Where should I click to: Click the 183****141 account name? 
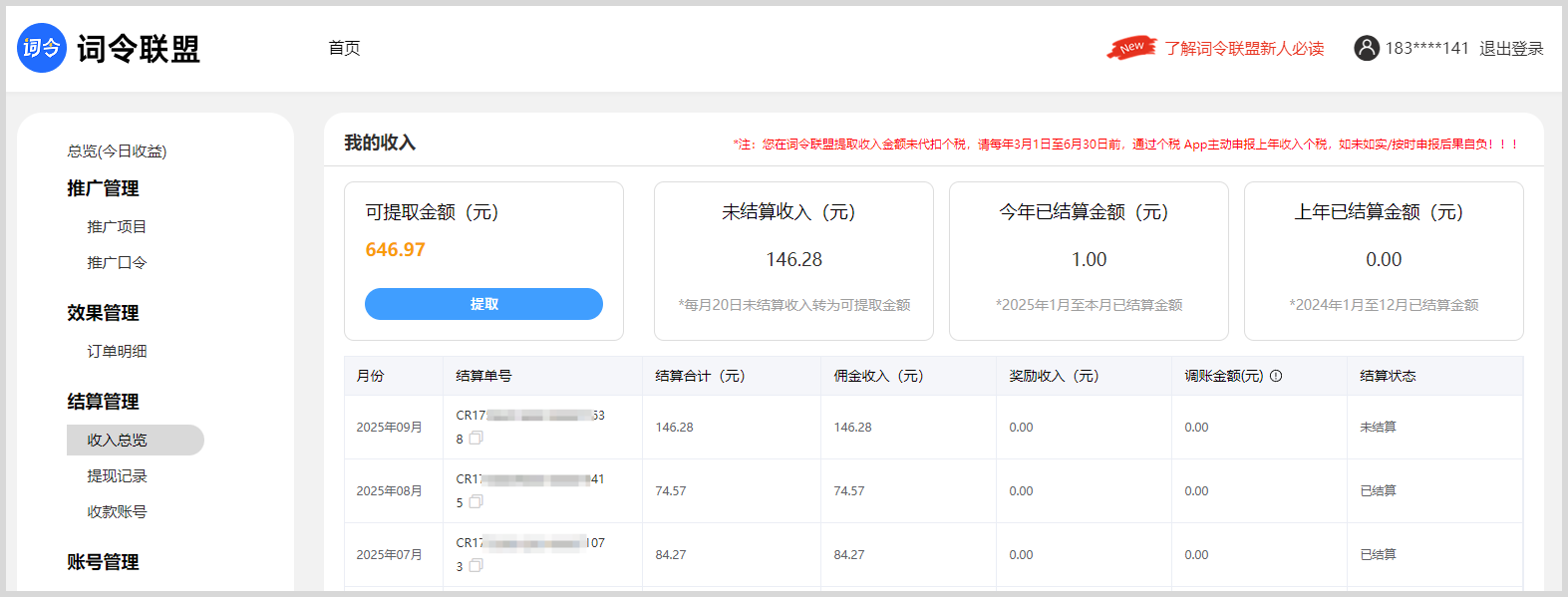[1426, 49]
